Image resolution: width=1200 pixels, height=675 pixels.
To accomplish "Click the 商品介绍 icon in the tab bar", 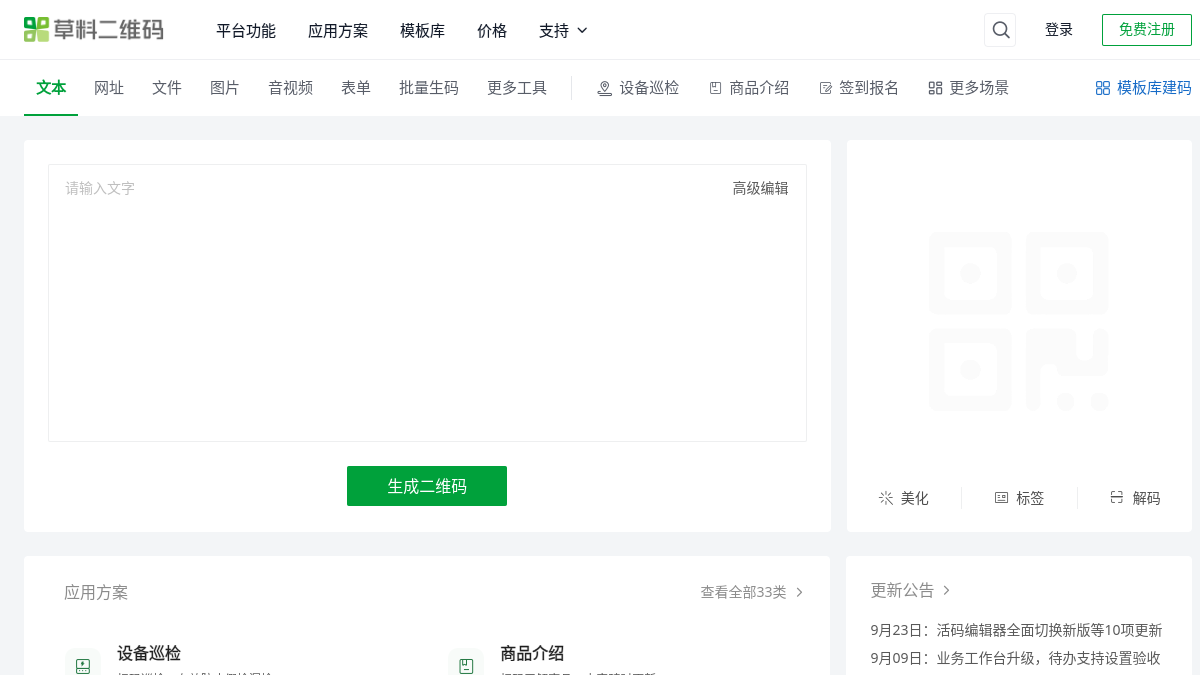I will point(715,88).
